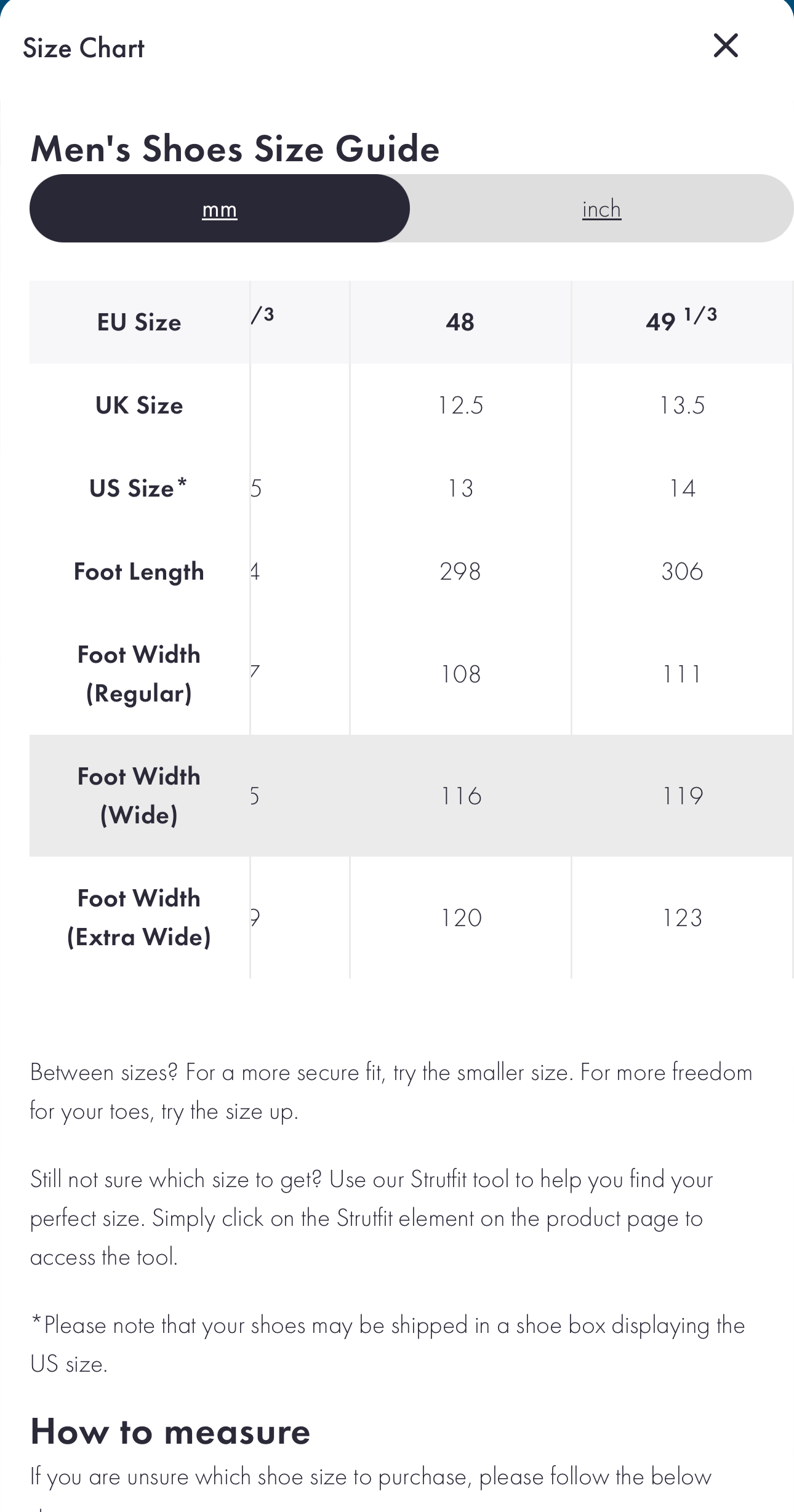Select the EU Size 48 column header

pyautogui.click(x=460, y=322)
